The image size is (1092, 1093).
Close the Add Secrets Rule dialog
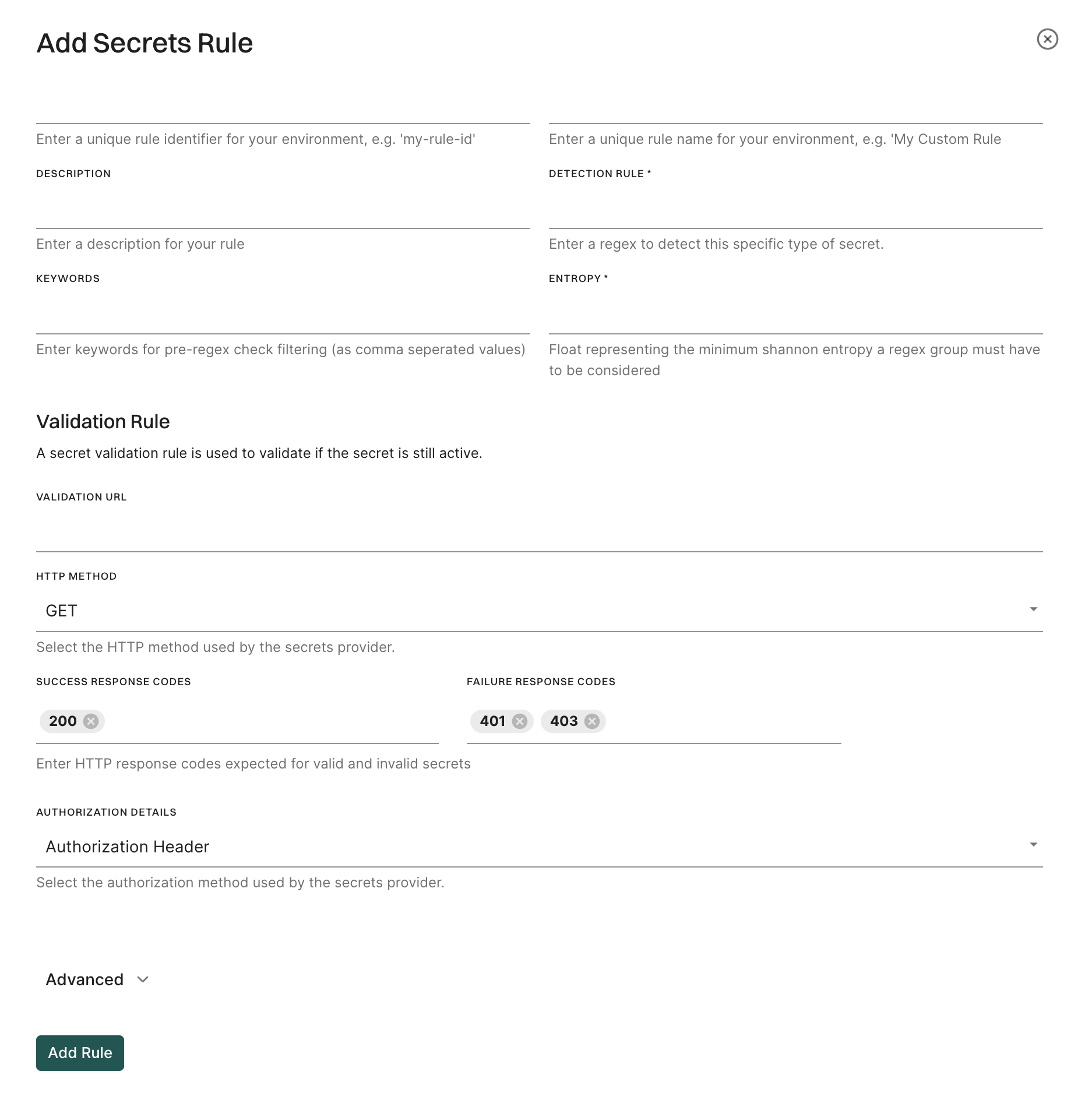click(1047, 40)
